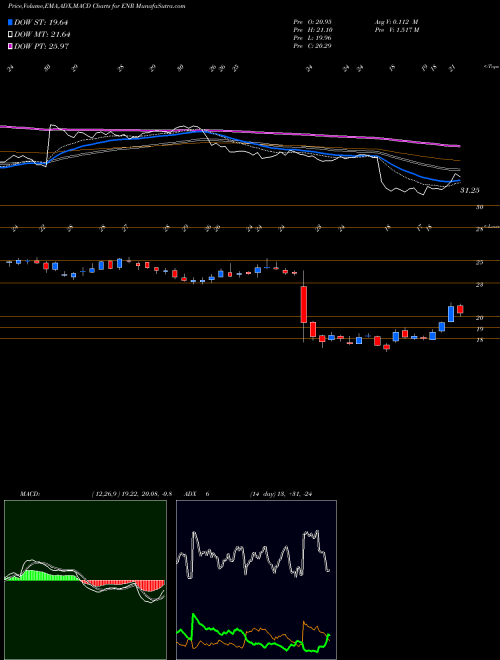Click the MACD: indicator title
The height and width of the screenshot is (660, 500).
[x=29, y=494]
